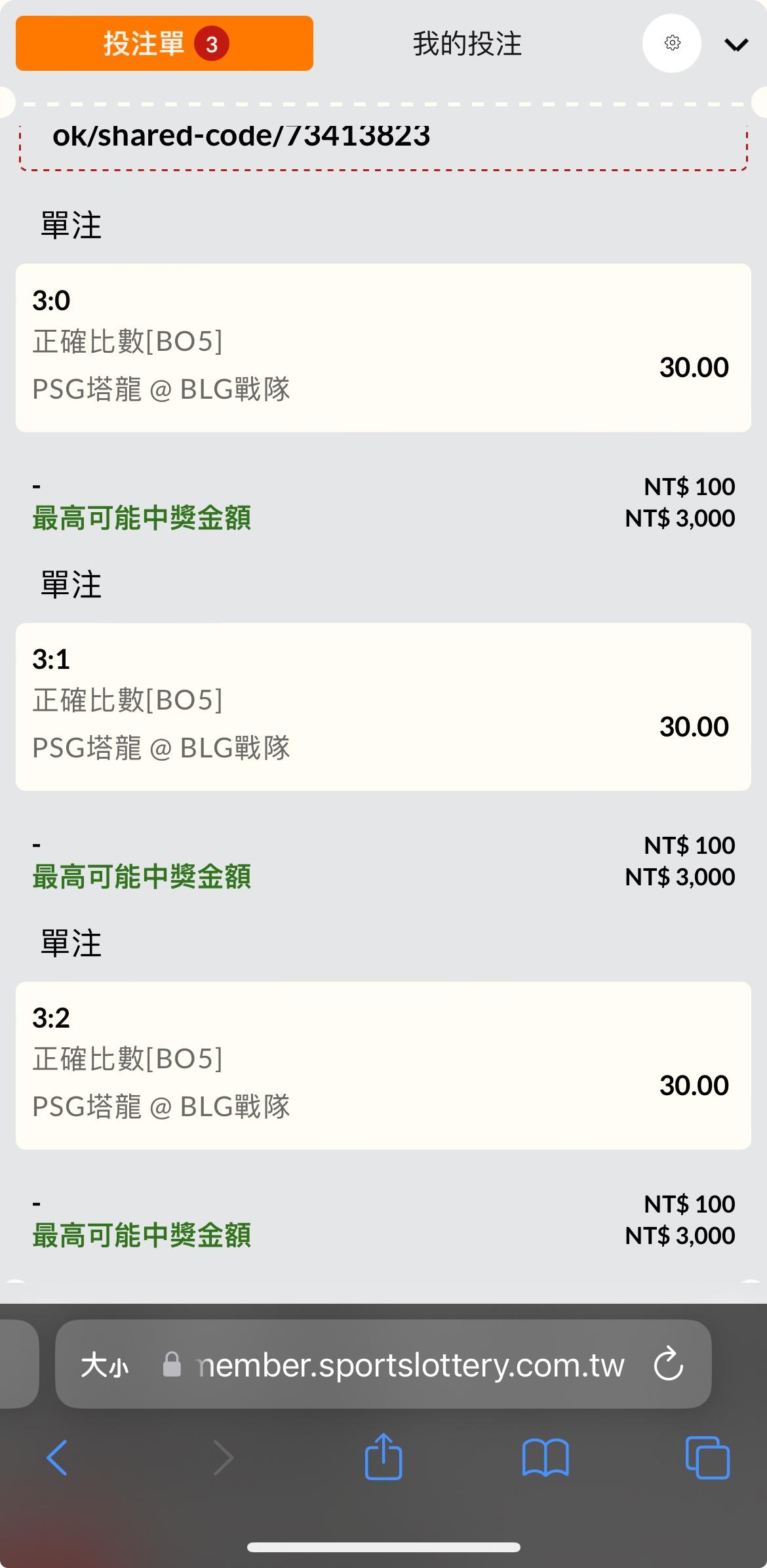
Task: Tap Safari back arrow
Action: (x=57, y=1457)
